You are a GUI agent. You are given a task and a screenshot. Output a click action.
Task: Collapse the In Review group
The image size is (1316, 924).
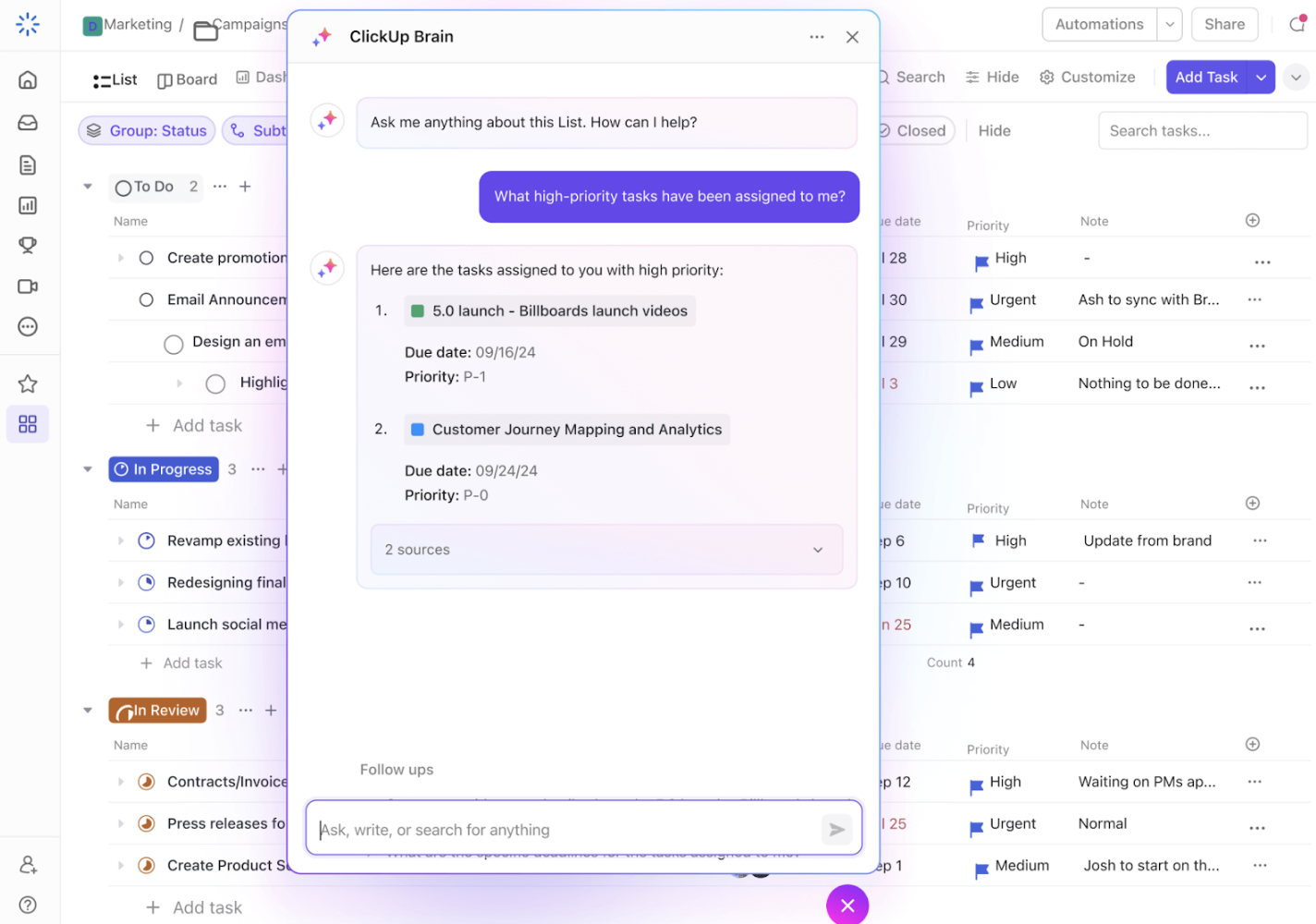click(88, 711)
